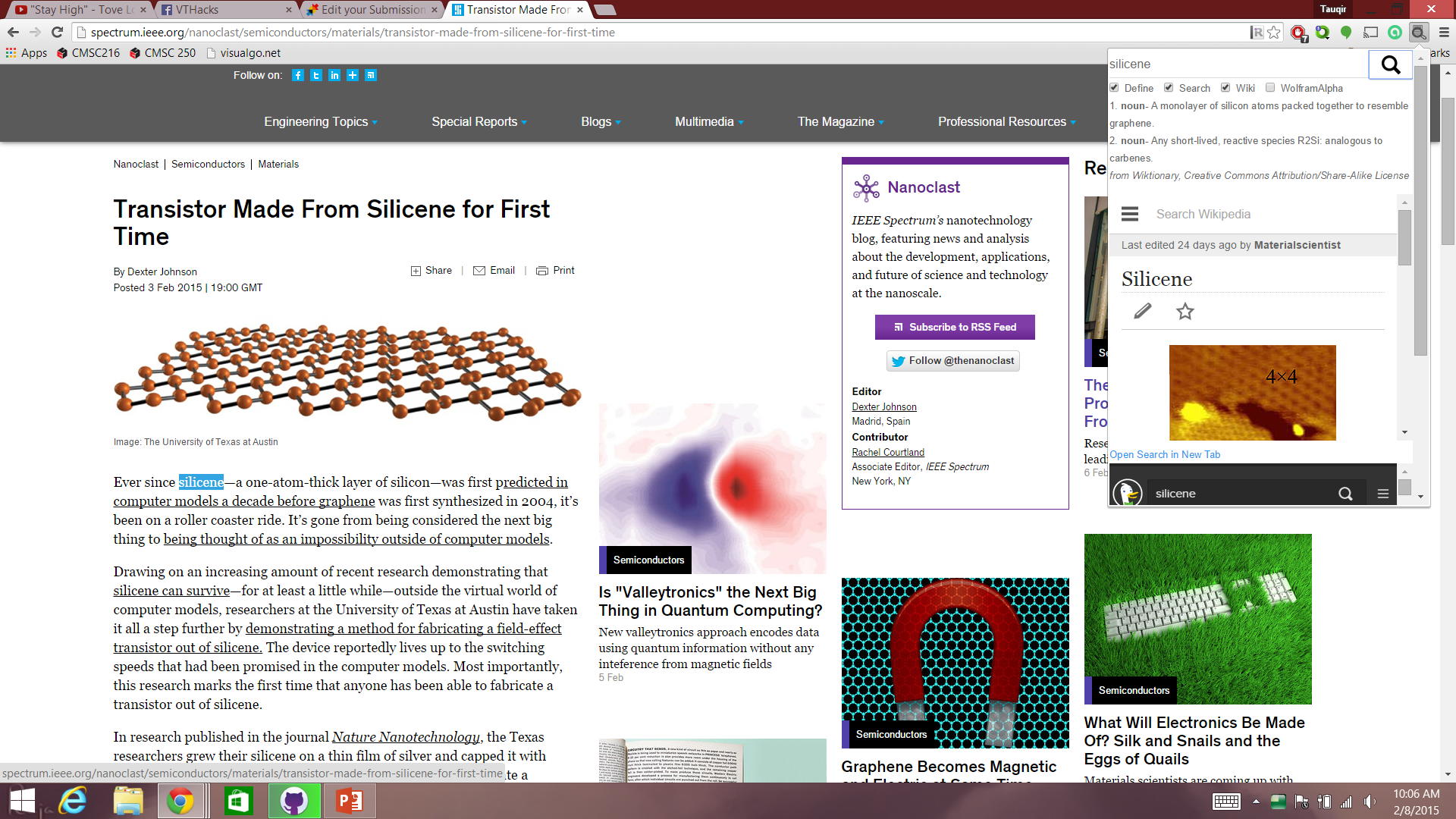Image resolution: width=1456 pixels, height=819 pixels.
Task: Click the Chrome bookmark star icon
Action: pos(1274,33)
